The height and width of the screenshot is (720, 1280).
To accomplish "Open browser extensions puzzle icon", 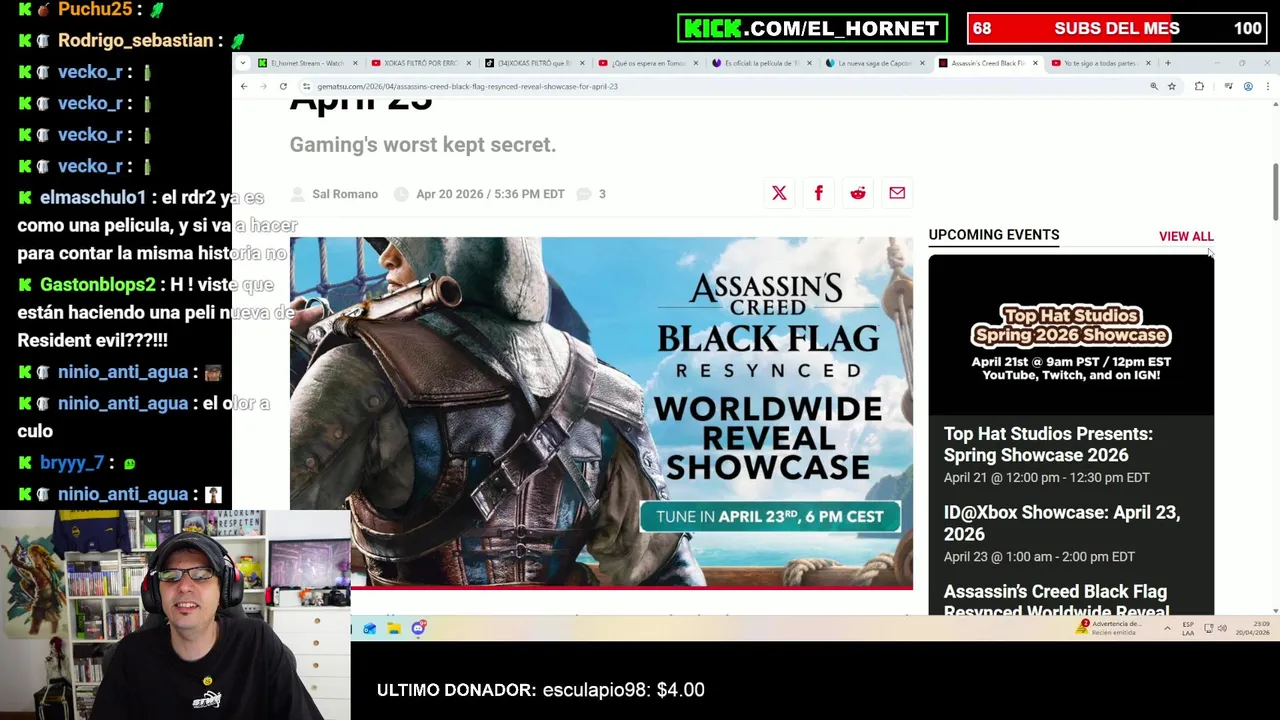I will 1199,86.
